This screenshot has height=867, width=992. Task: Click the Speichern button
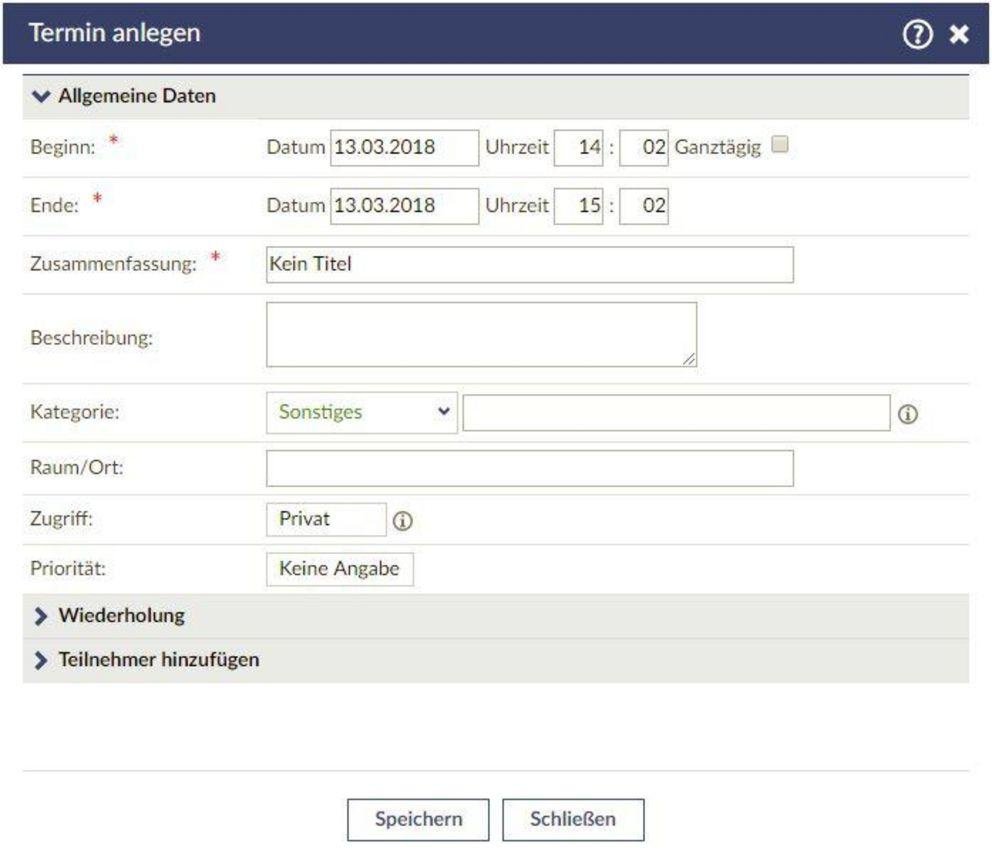[x=418, y=820]
